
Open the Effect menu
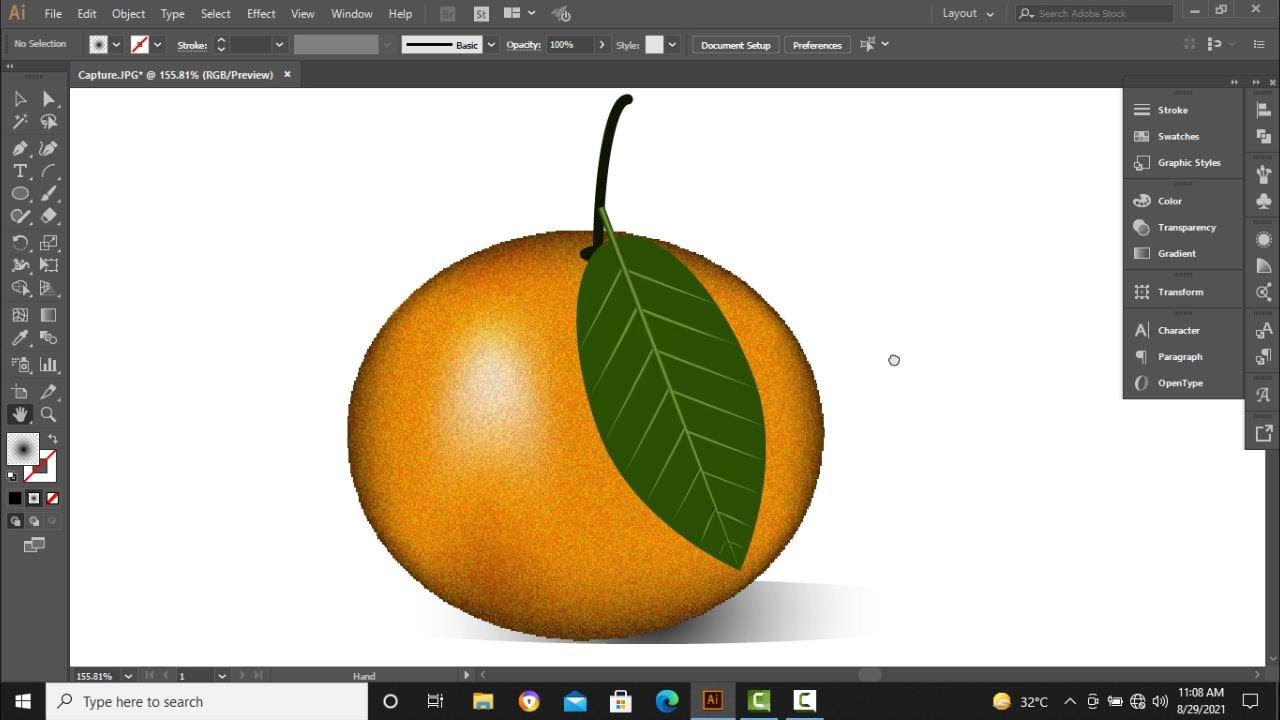tap(261, 14)
